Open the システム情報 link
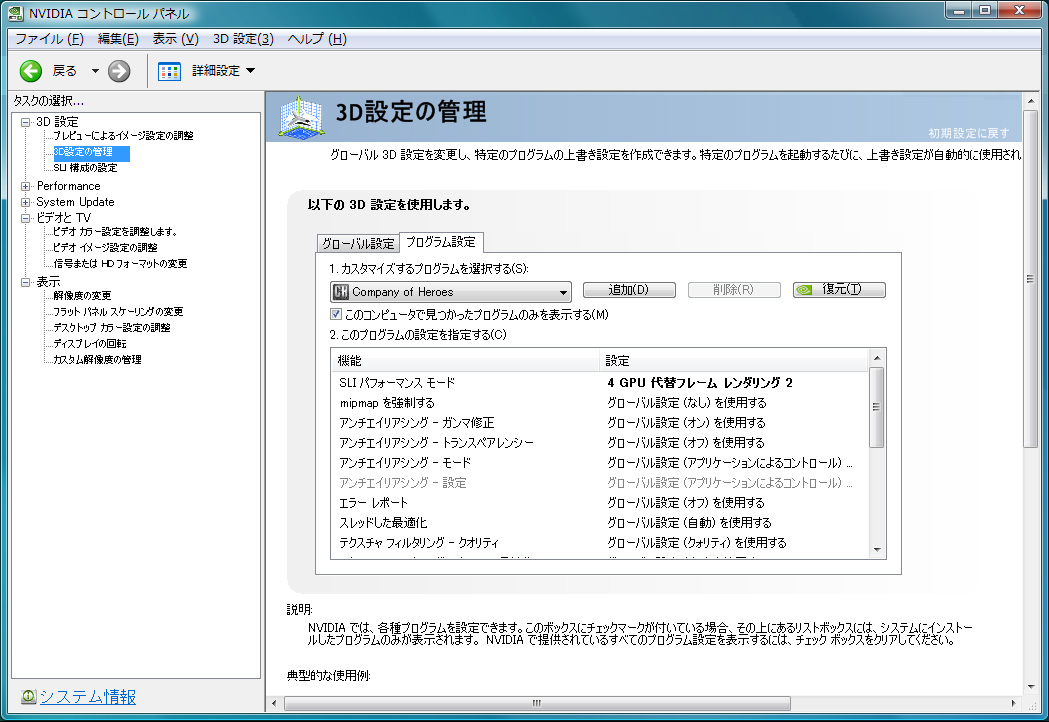 [88, 697]
